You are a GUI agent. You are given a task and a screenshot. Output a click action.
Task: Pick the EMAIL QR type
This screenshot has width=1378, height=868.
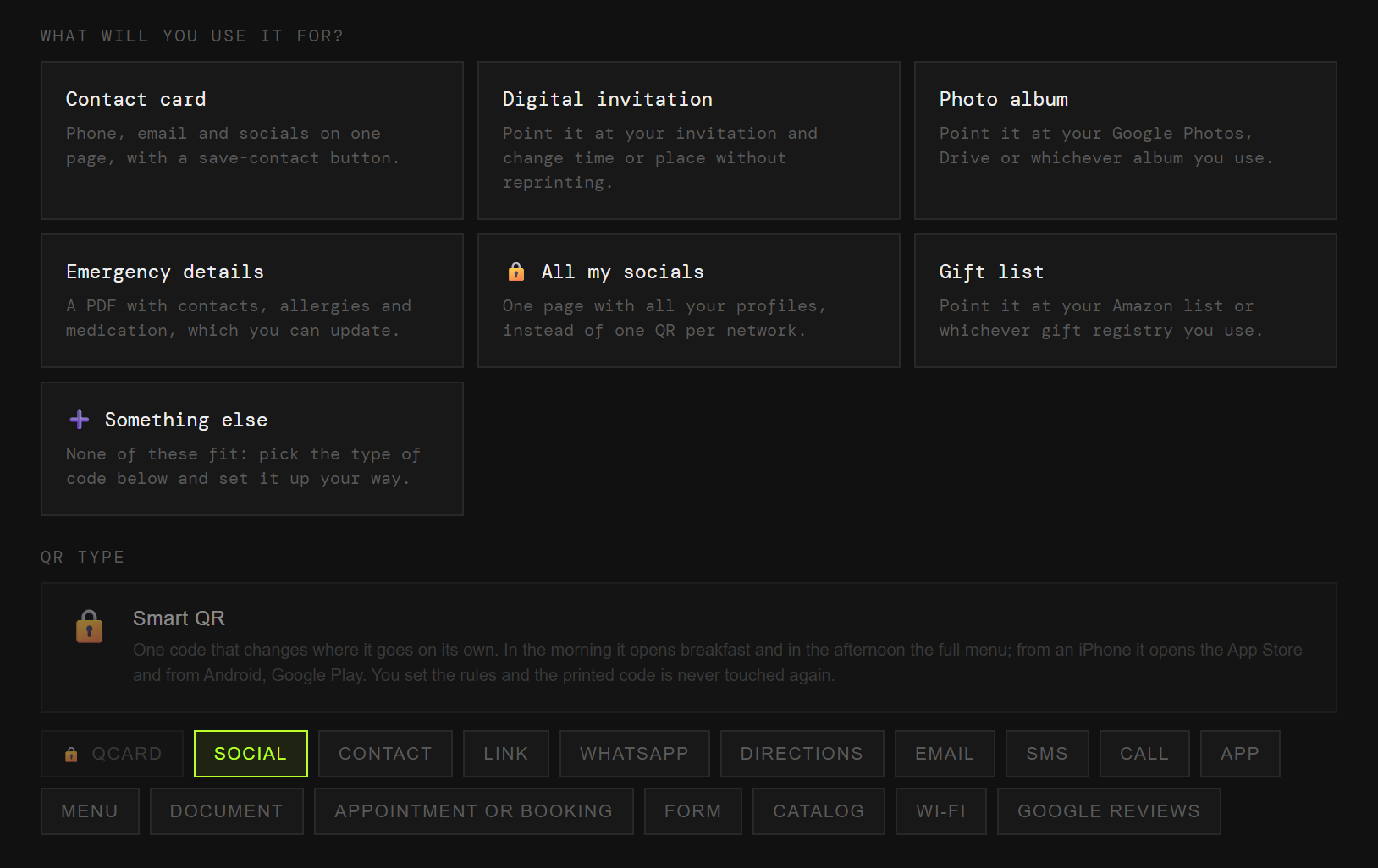click(945, 754)
